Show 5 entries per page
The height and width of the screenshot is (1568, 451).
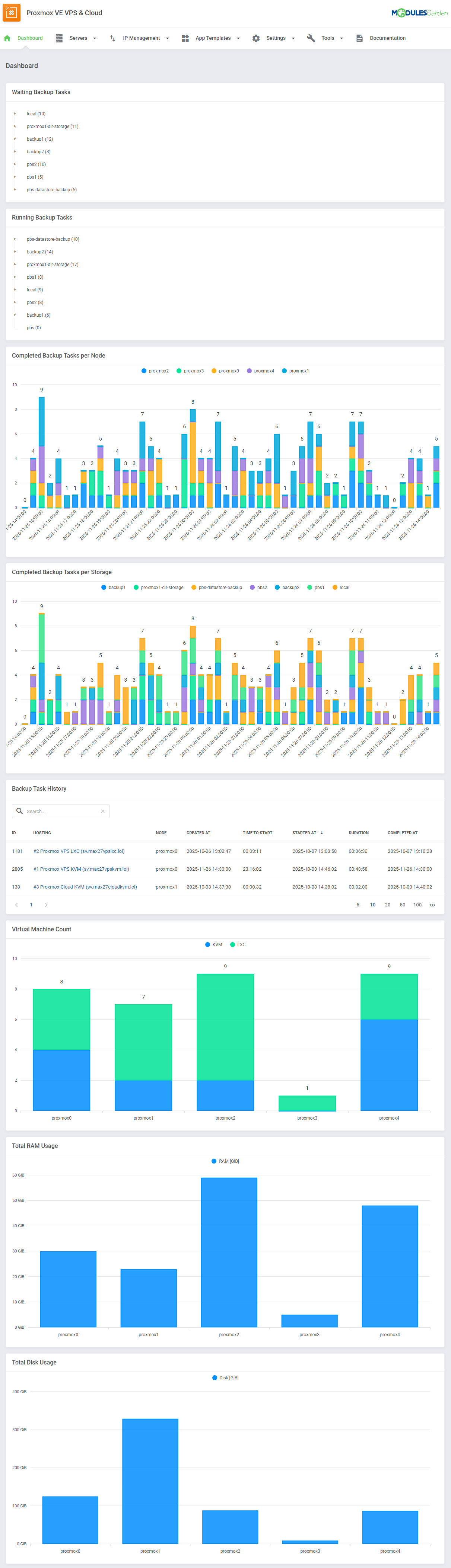click(x=358, y=905)
